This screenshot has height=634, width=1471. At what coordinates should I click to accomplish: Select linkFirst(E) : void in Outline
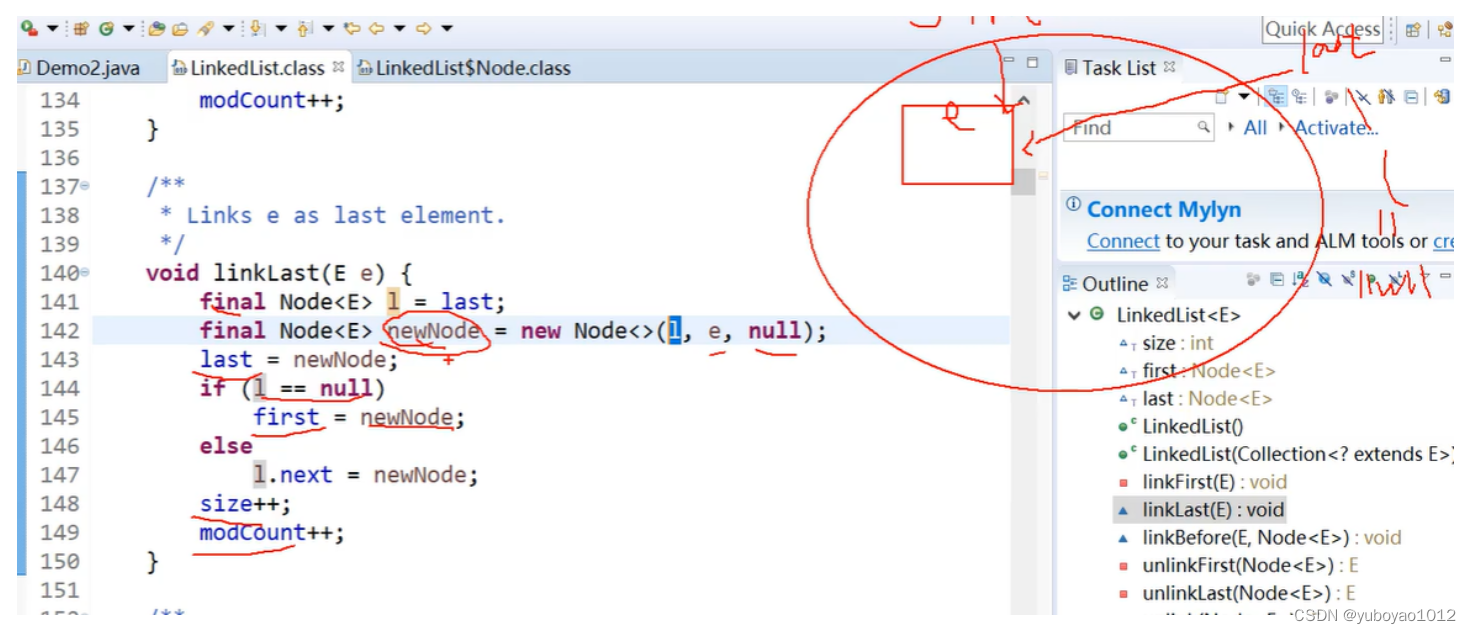click(x=1202, y=482)
